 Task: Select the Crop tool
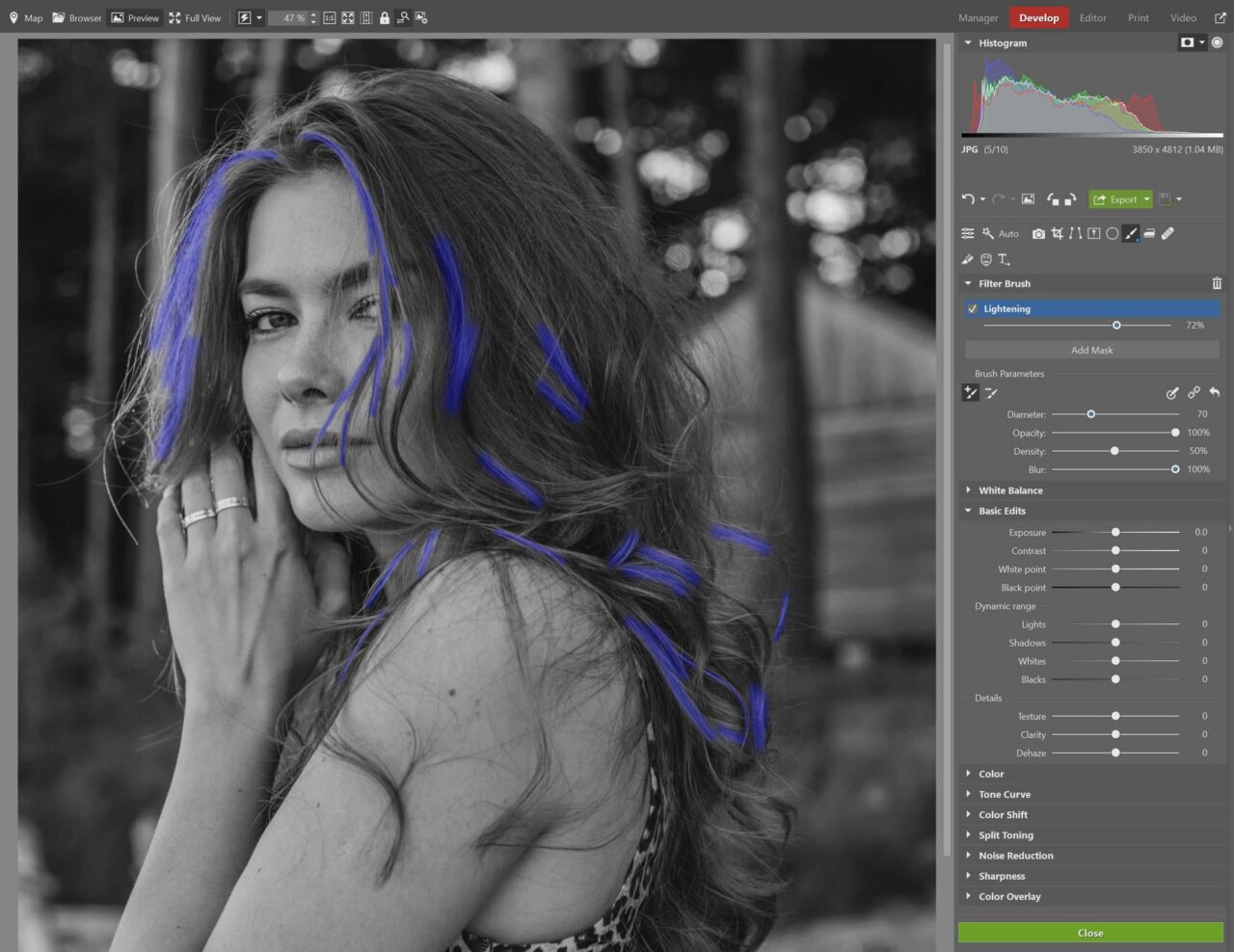tap(1058, 233)
